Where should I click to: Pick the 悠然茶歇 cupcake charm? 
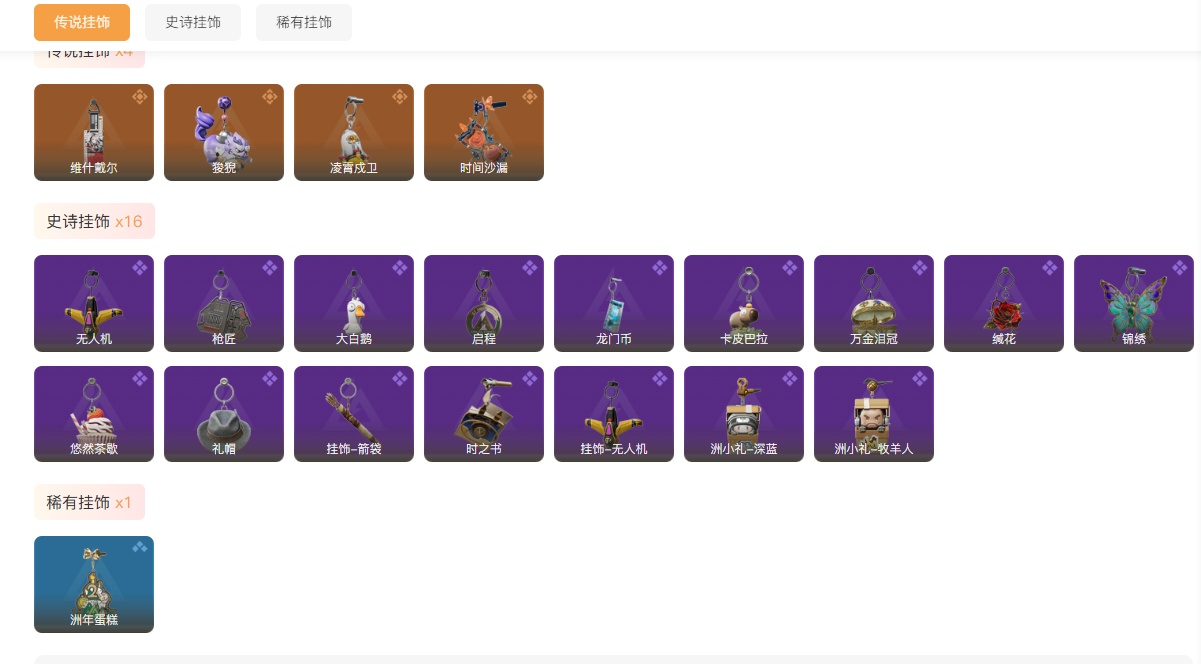pyautogui.click(x=94, y=414)
